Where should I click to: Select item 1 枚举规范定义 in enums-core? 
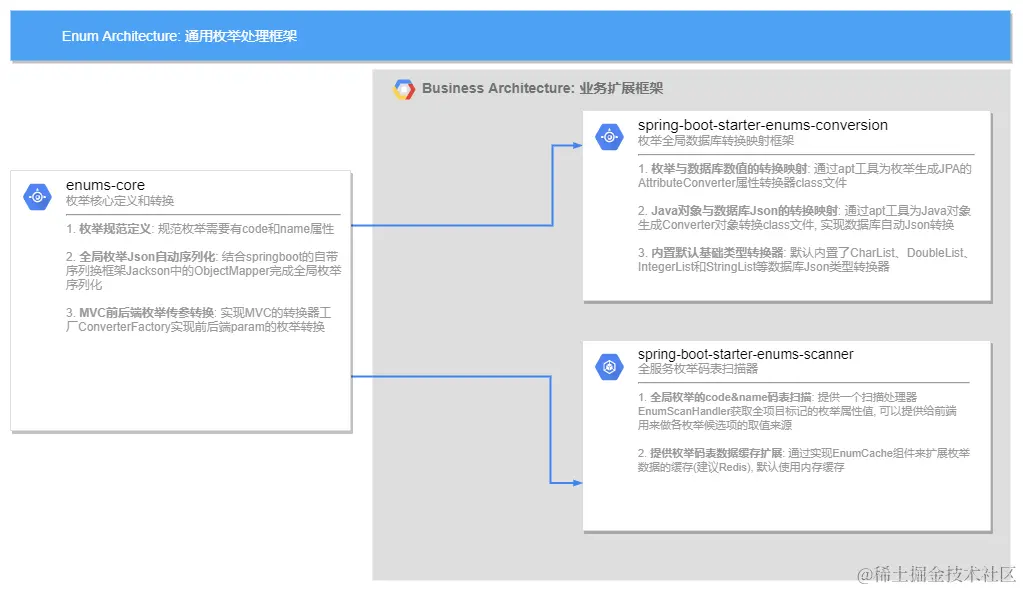(x=200, y=229)
